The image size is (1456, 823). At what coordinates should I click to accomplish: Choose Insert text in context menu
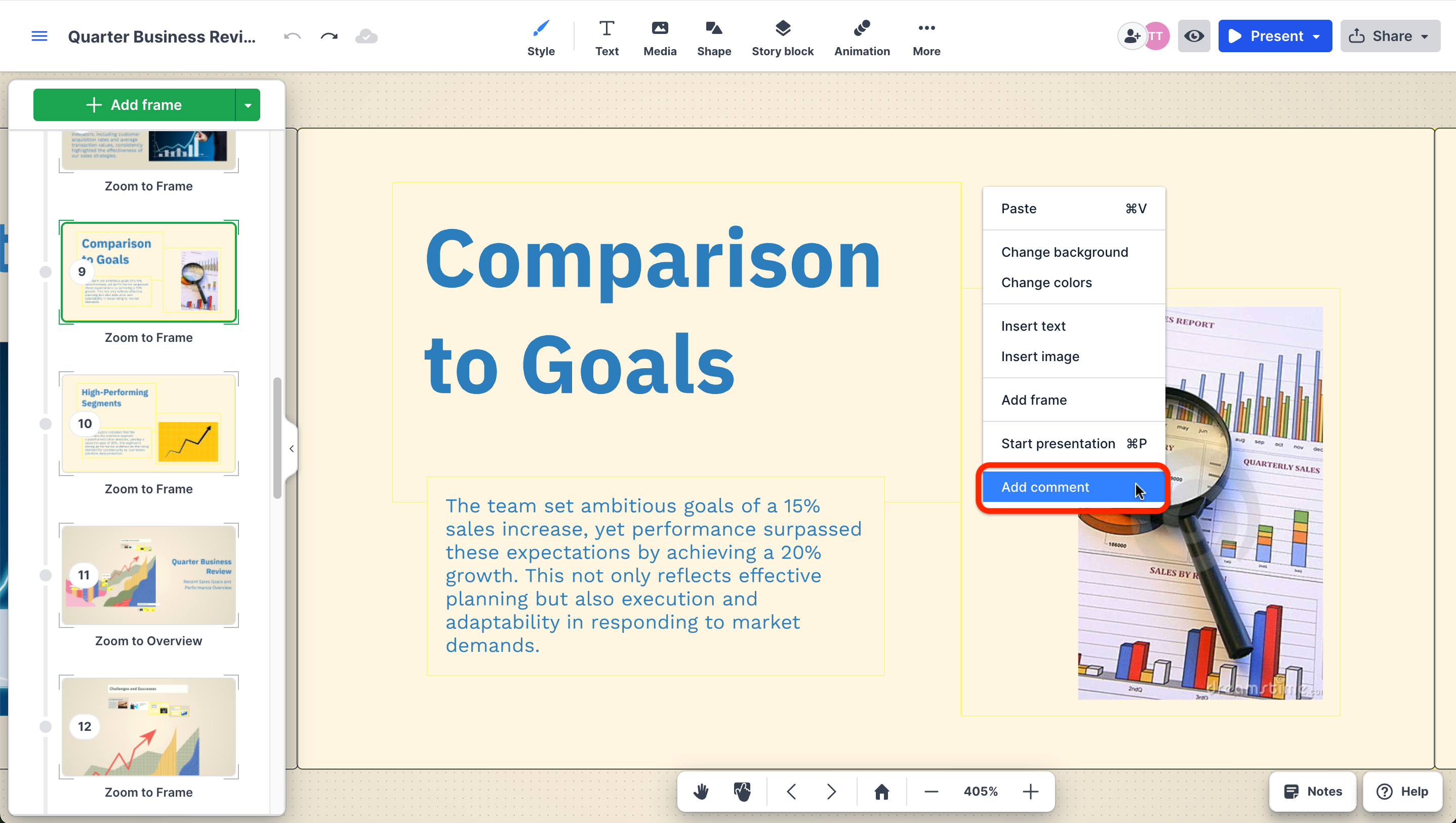tap(1074, 326)
